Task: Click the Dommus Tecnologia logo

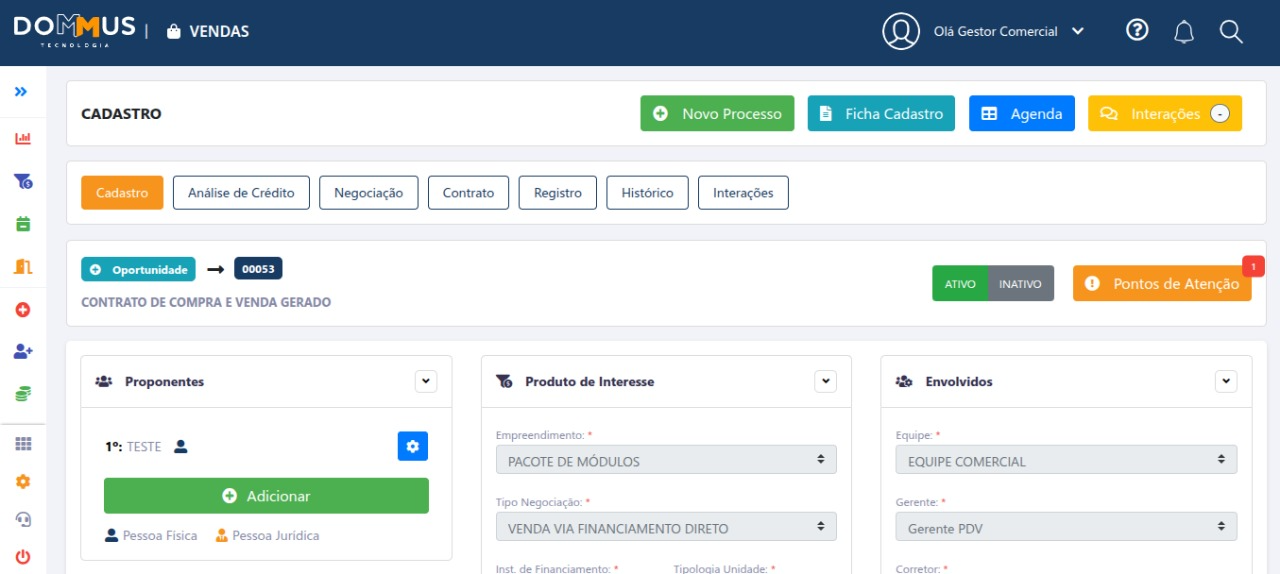Action: [75, 31]
